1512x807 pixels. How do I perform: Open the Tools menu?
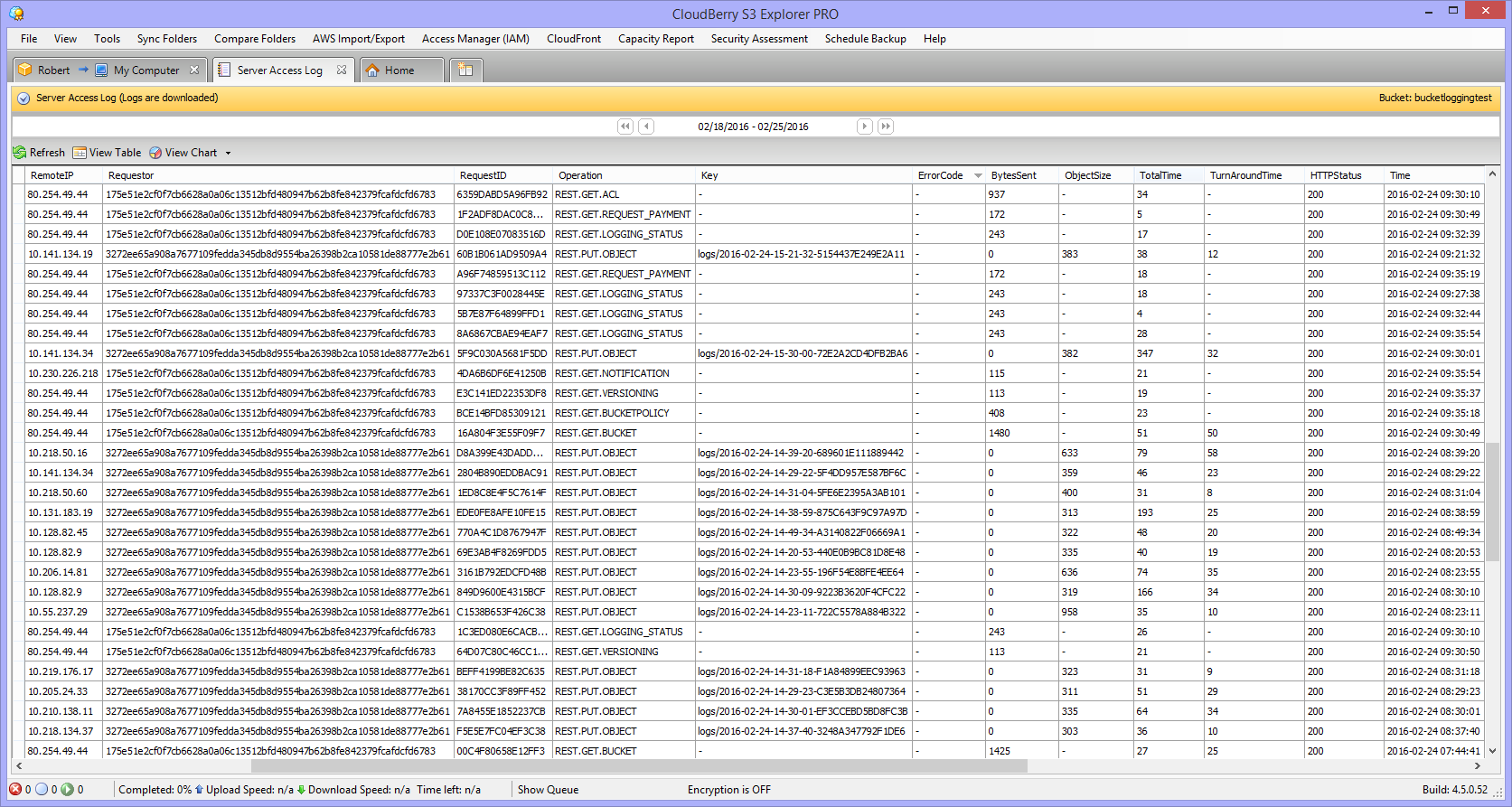point(107,39)
